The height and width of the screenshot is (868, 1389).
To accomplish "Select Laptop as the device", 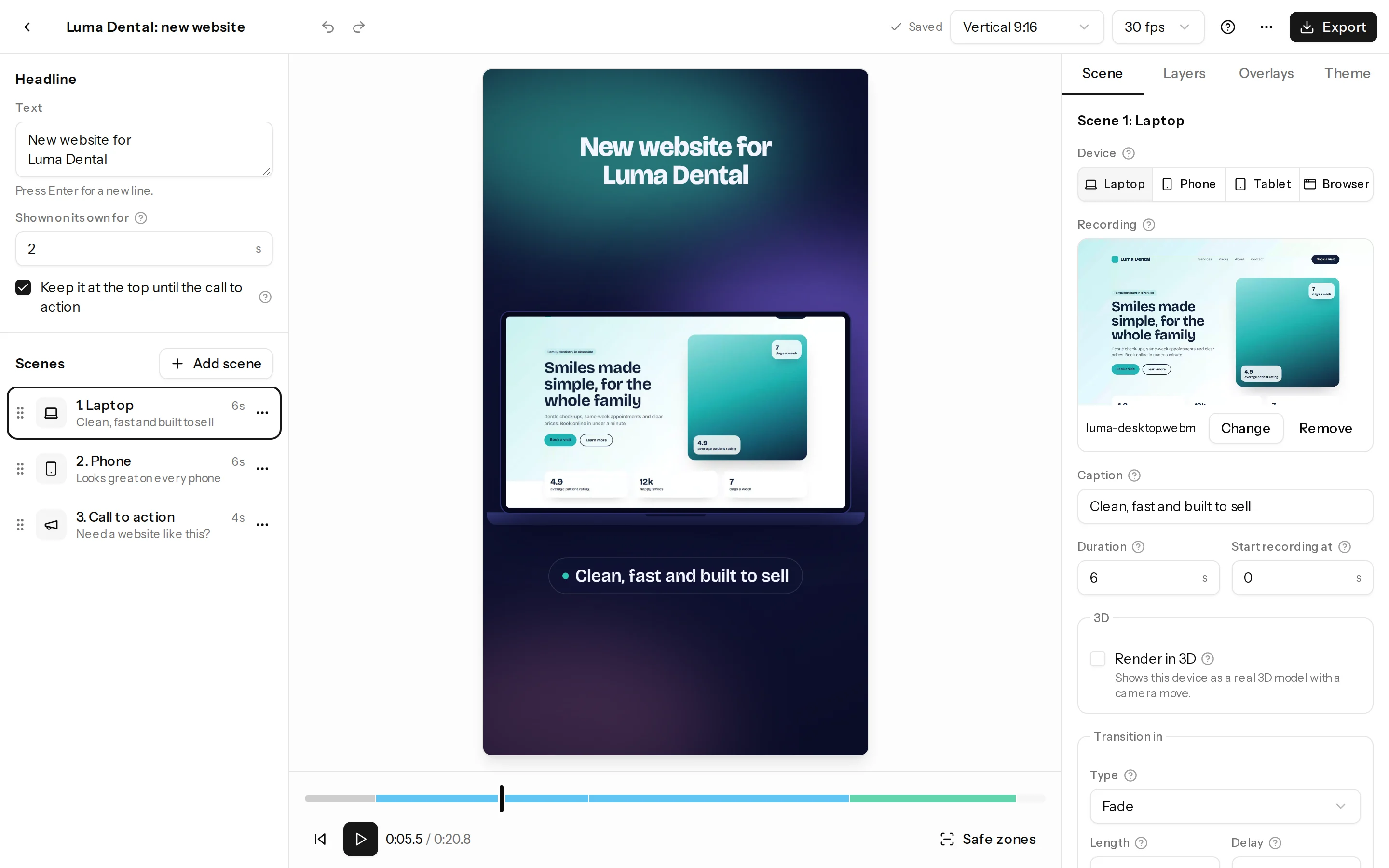I will click(1115, 184).
